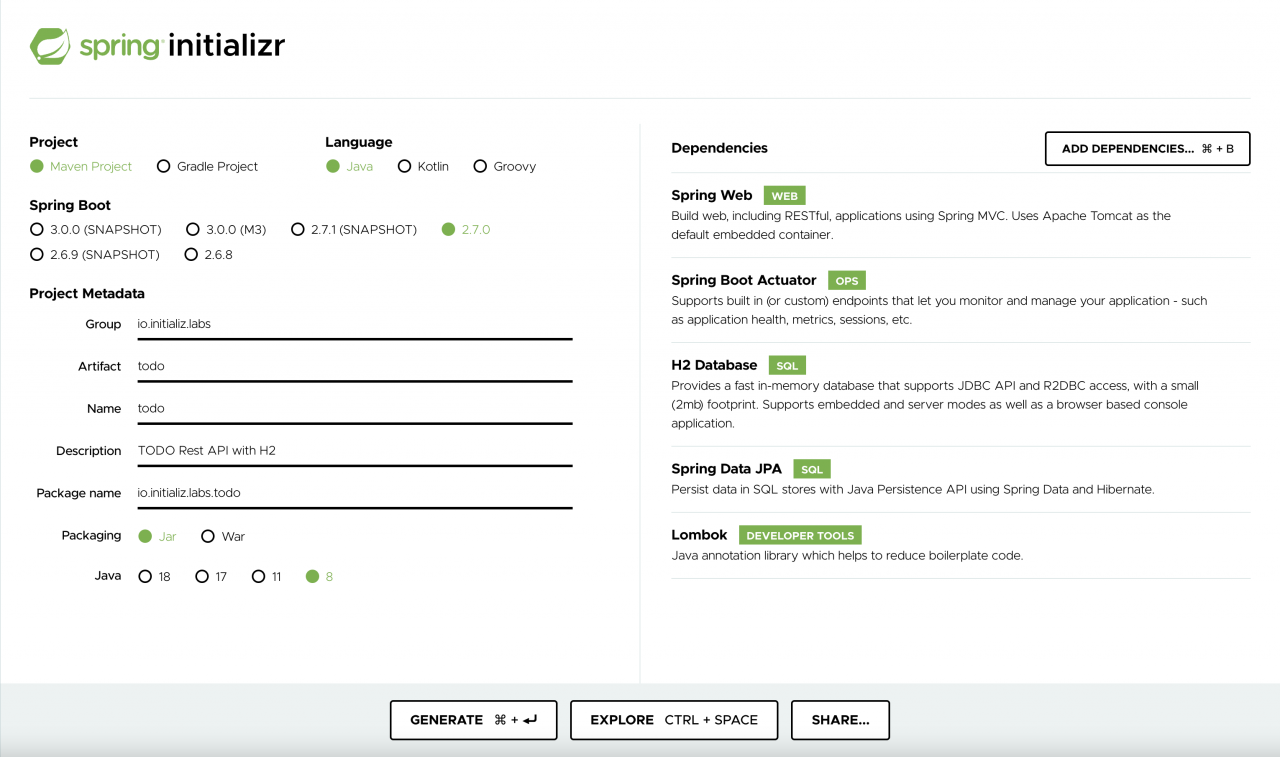Viewport: 1280px width, 757px height.
Task: Click the Share button
Action: pos(840,720)
